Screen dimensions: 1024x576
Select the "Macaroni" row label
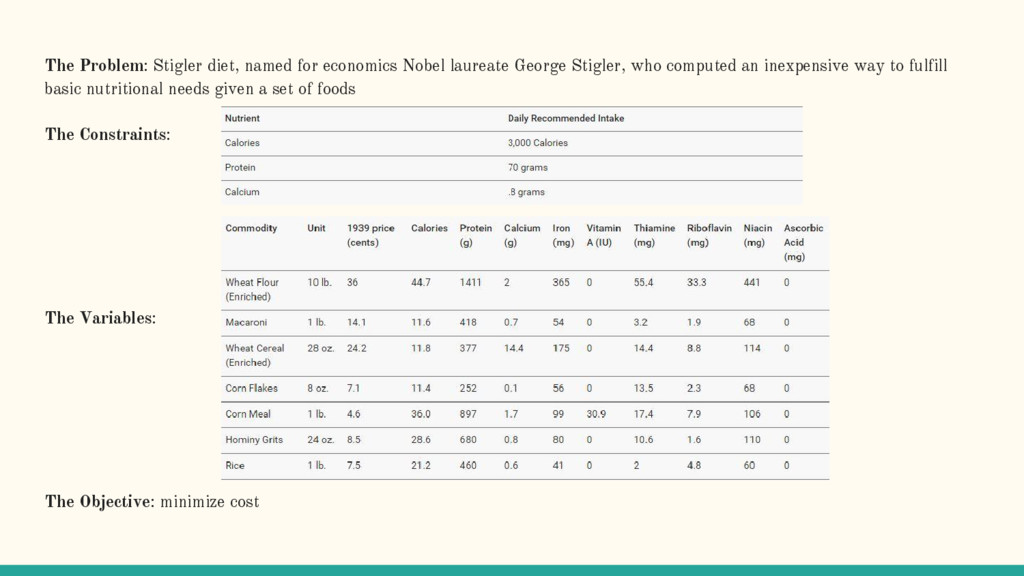click(x=246, y=323)
